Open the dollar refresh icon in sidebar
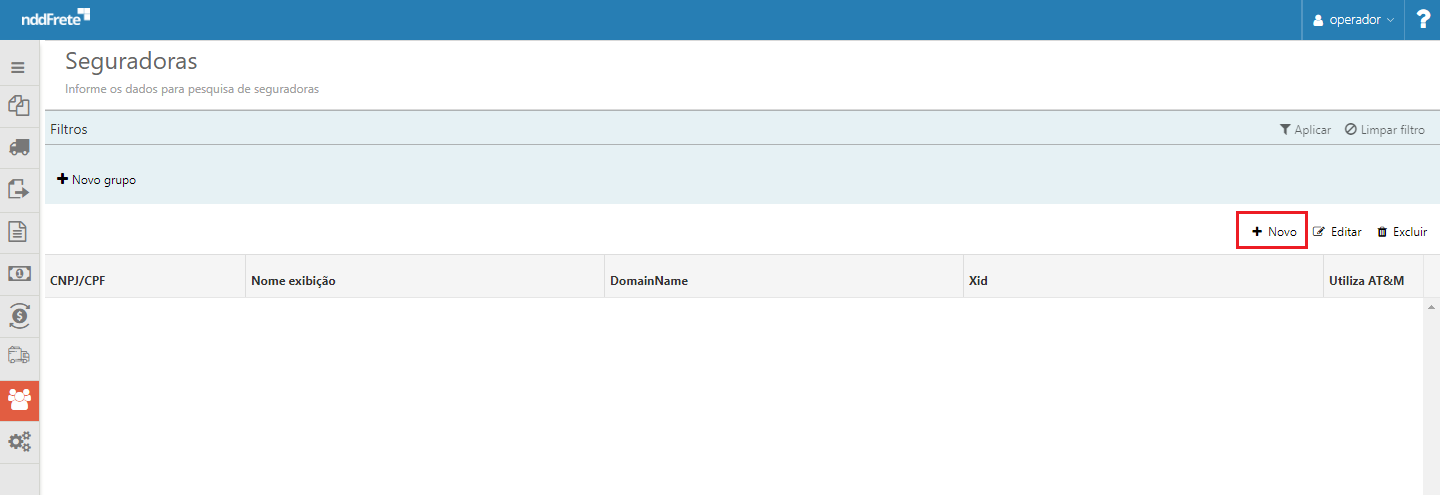Image resolution: width=1440 pixels, height=495 pixels. [18, 315]
